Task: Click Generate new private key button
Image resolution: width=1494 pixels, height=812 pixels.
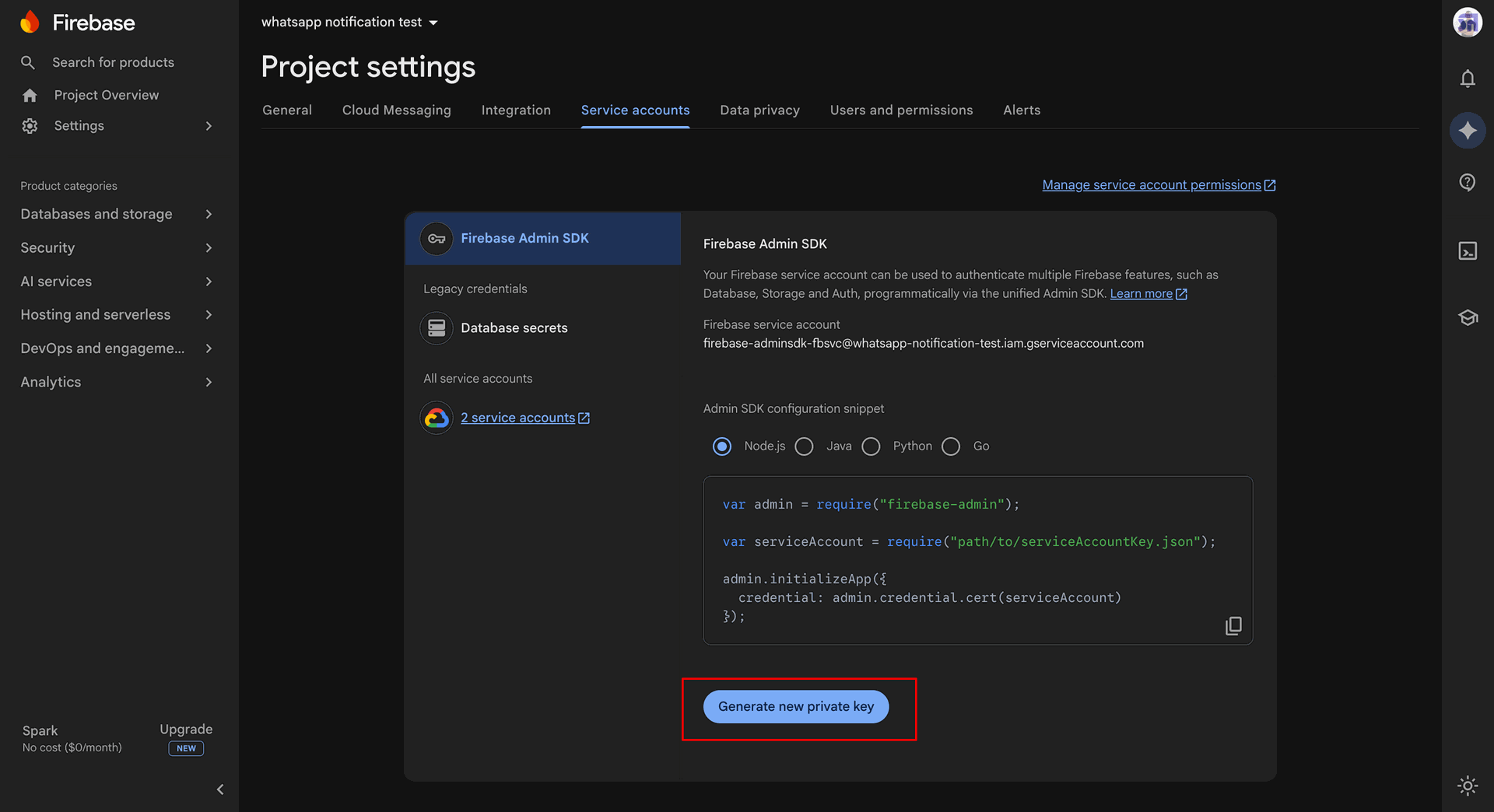Action: [x=796, y=706]
